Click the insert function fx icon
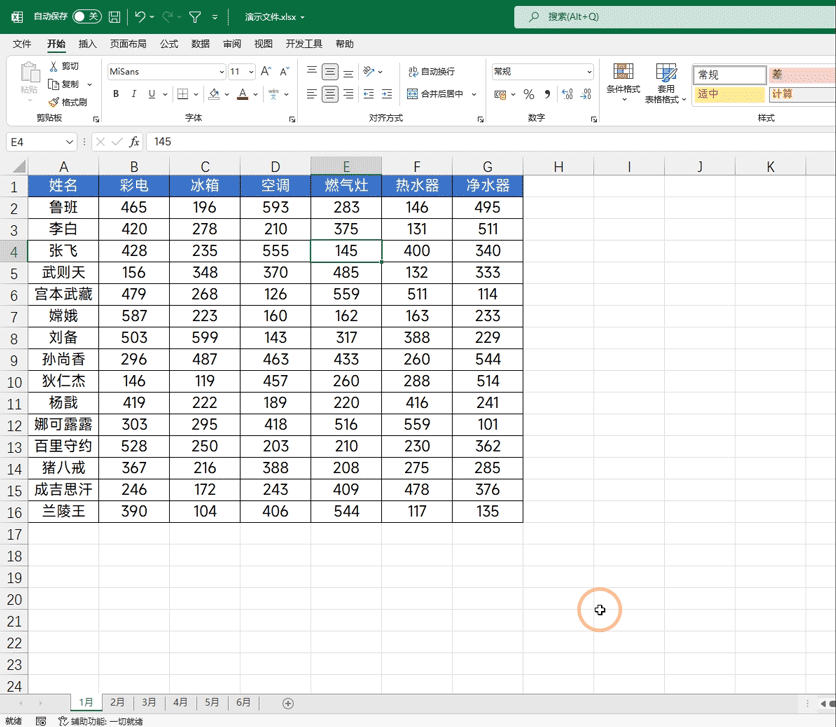The width and height of the screenshot is (836, 727). coord(134,142)
